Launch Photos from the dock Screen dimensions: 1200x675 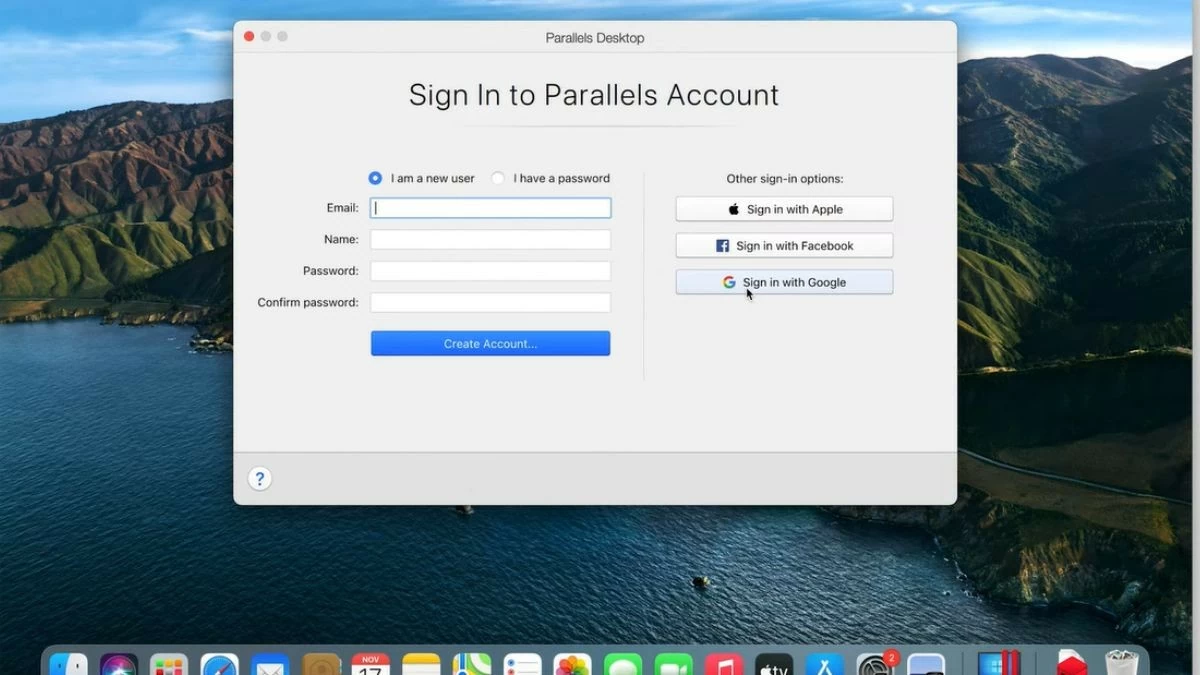tap(573, 665)
